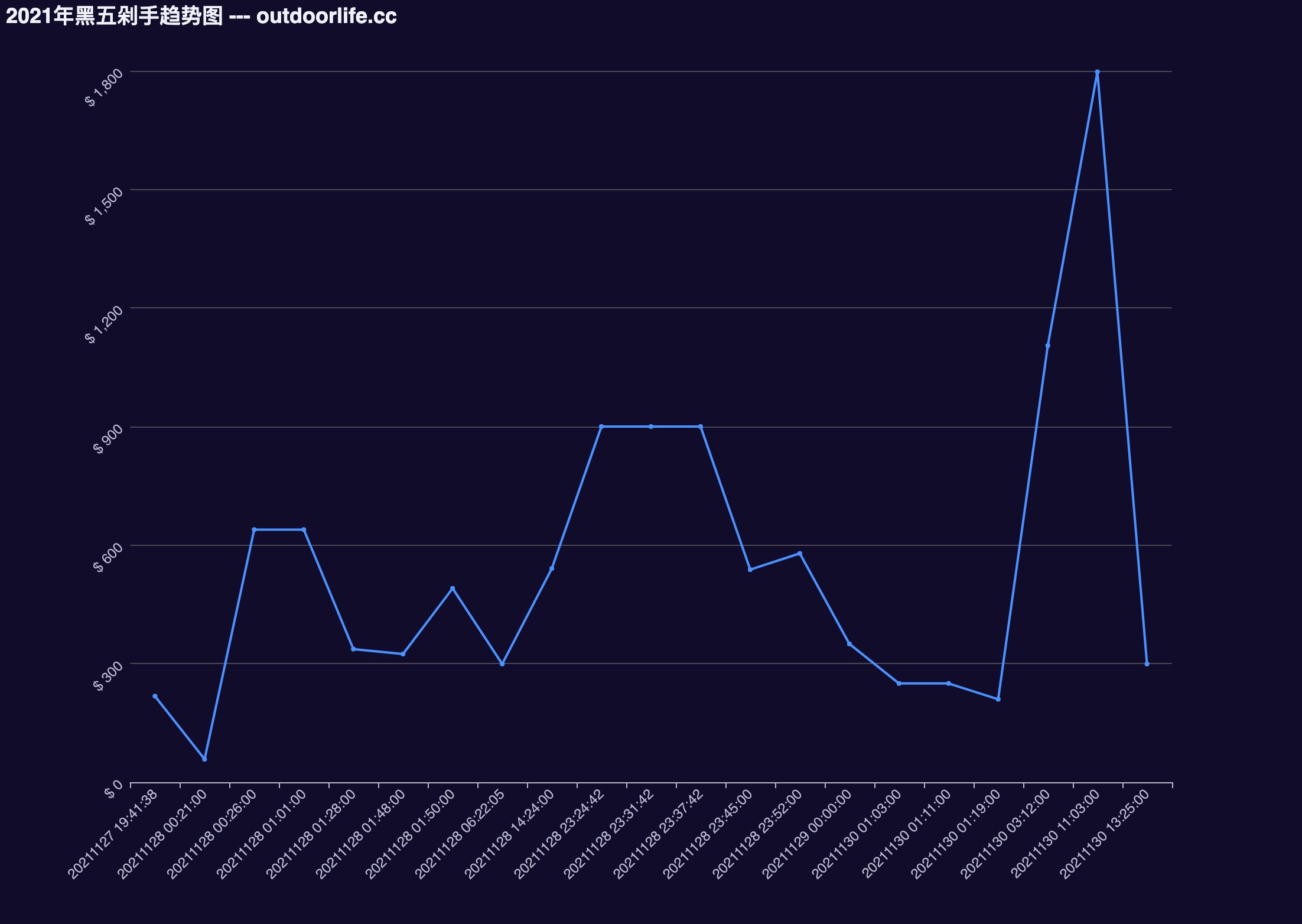Click the $ 900 y-axis label

108,438
